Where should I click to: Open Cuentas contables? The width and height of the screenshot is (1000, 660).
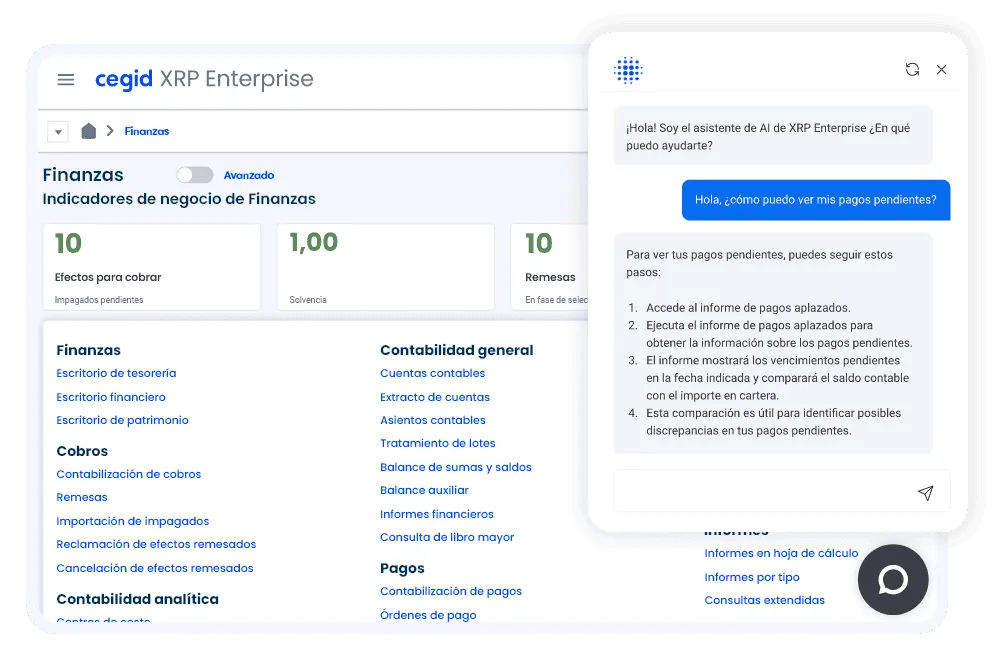click(432, 373)
